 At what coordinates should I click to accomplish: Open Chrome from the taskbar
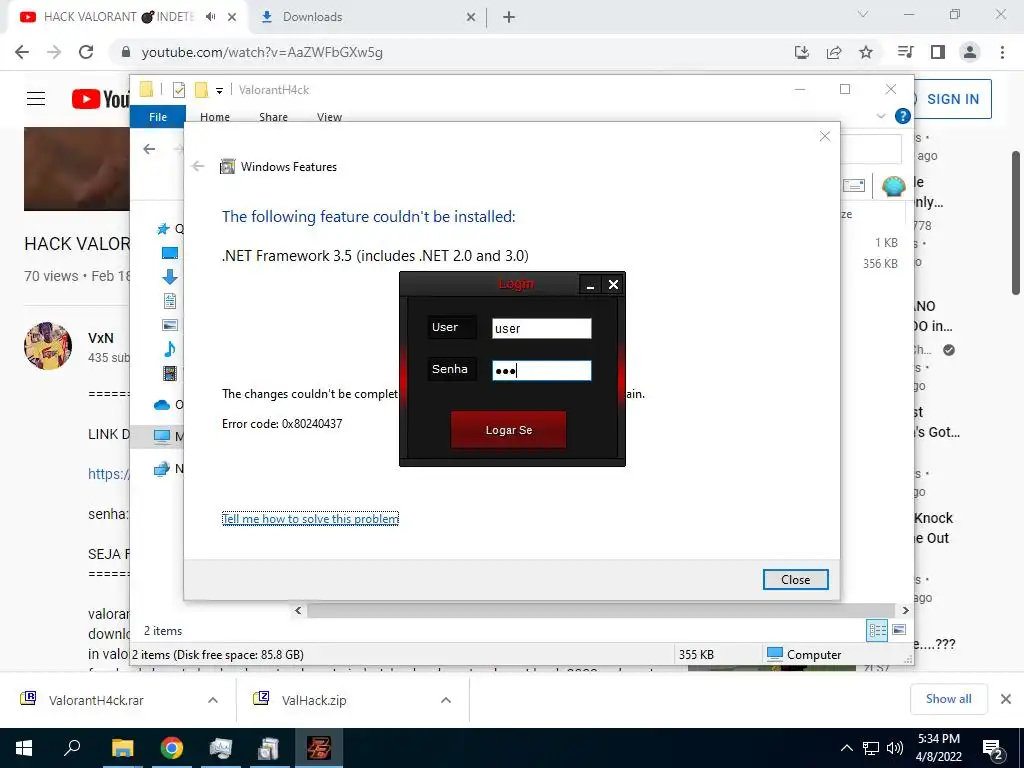(x=172, y=748)
